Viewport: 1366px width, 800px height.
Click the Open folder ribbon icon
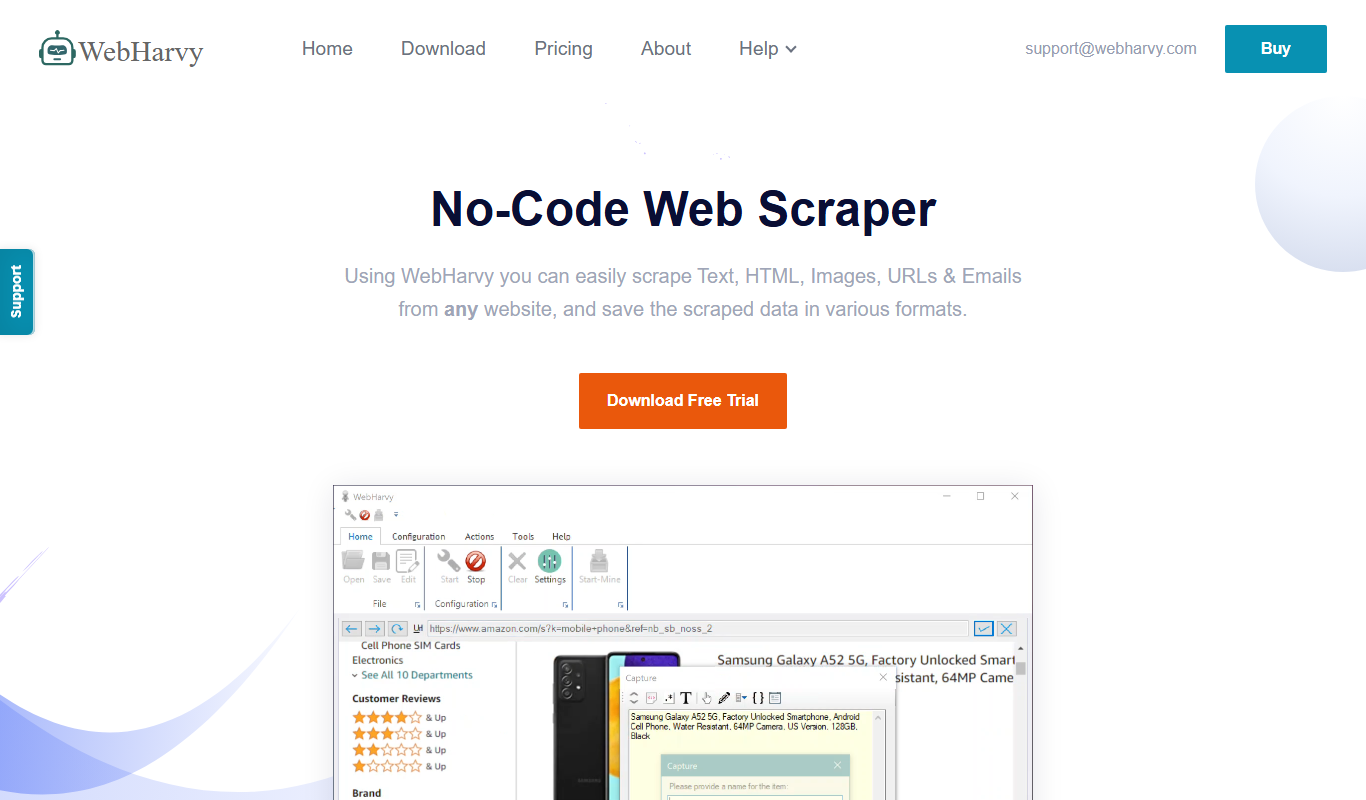coord(353,567)
